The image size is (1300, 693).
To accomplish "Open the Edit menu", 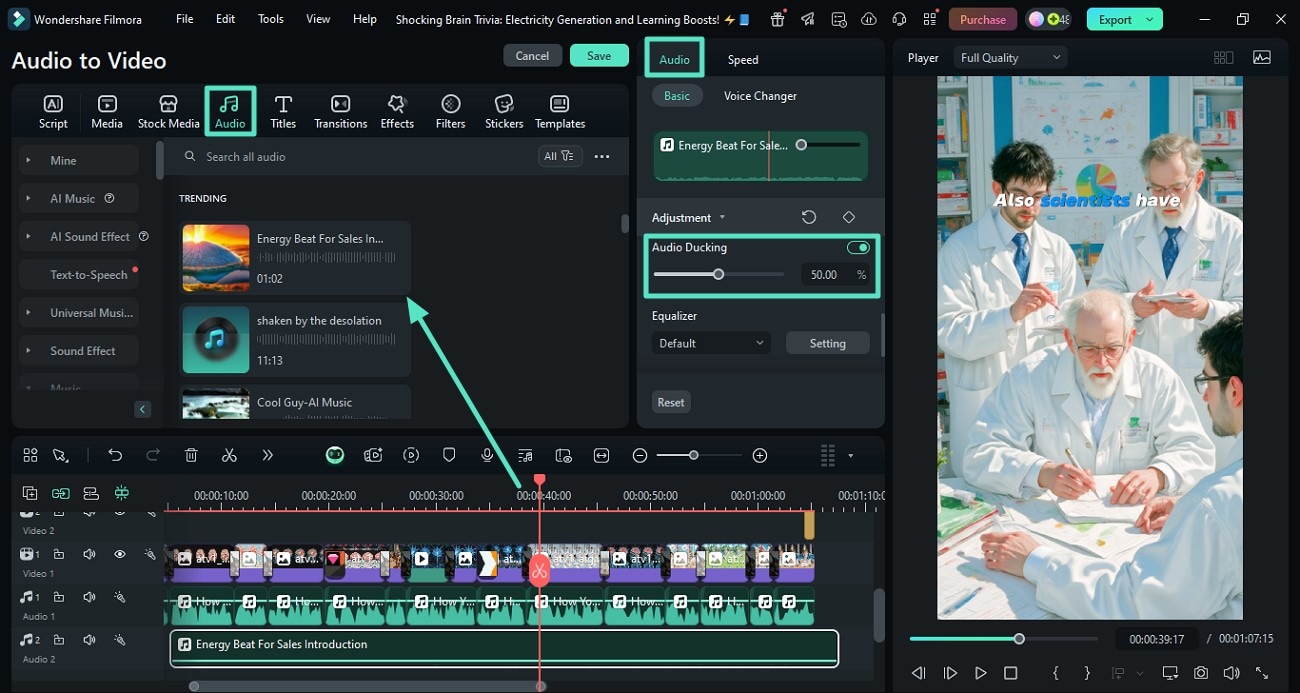I will tap(226, 19).
